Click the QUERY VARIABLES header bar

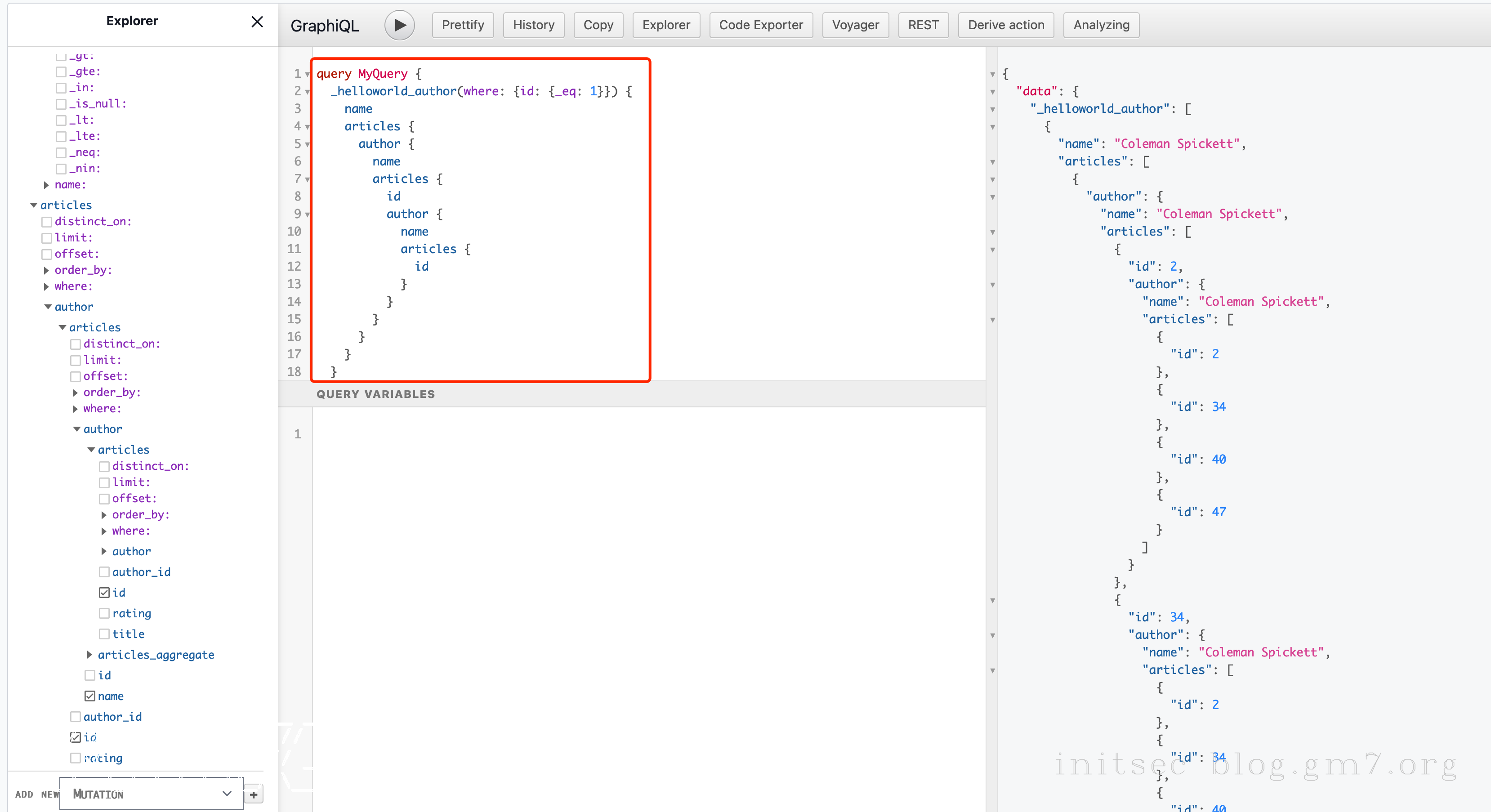[375, 394]
